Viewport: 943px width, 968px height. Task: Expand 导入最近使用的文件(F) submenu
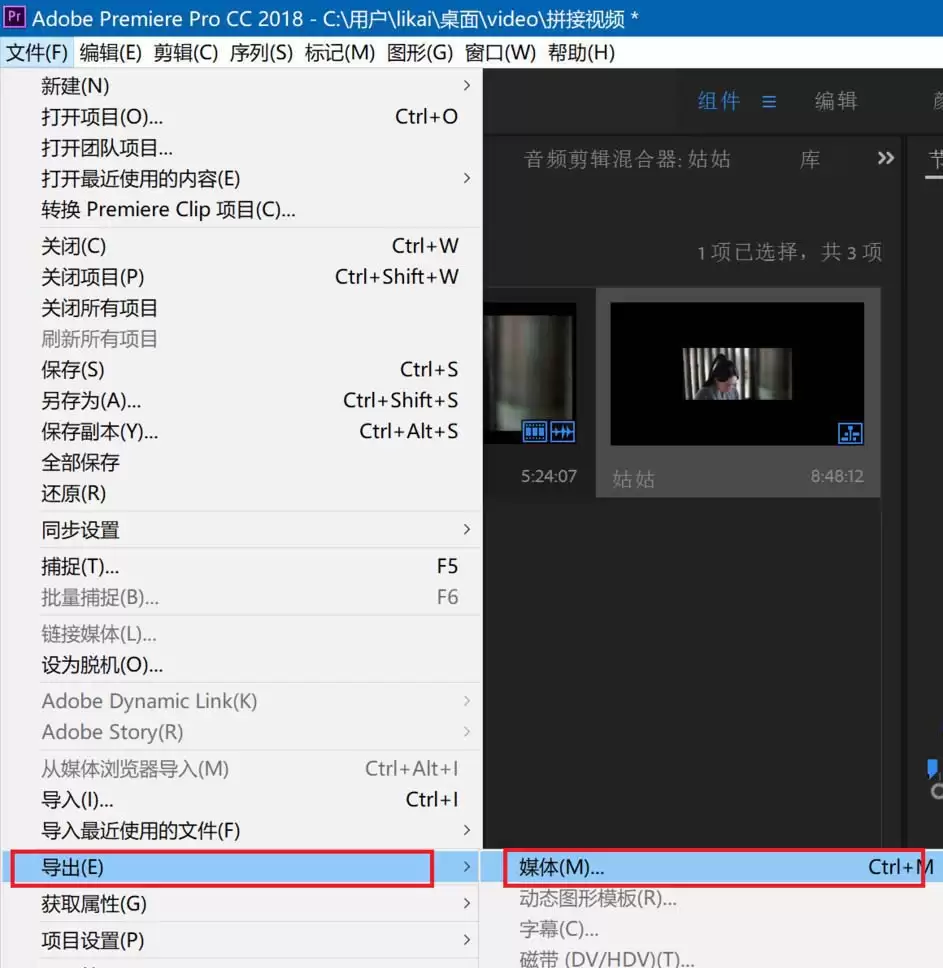click(x=242, y=830)
